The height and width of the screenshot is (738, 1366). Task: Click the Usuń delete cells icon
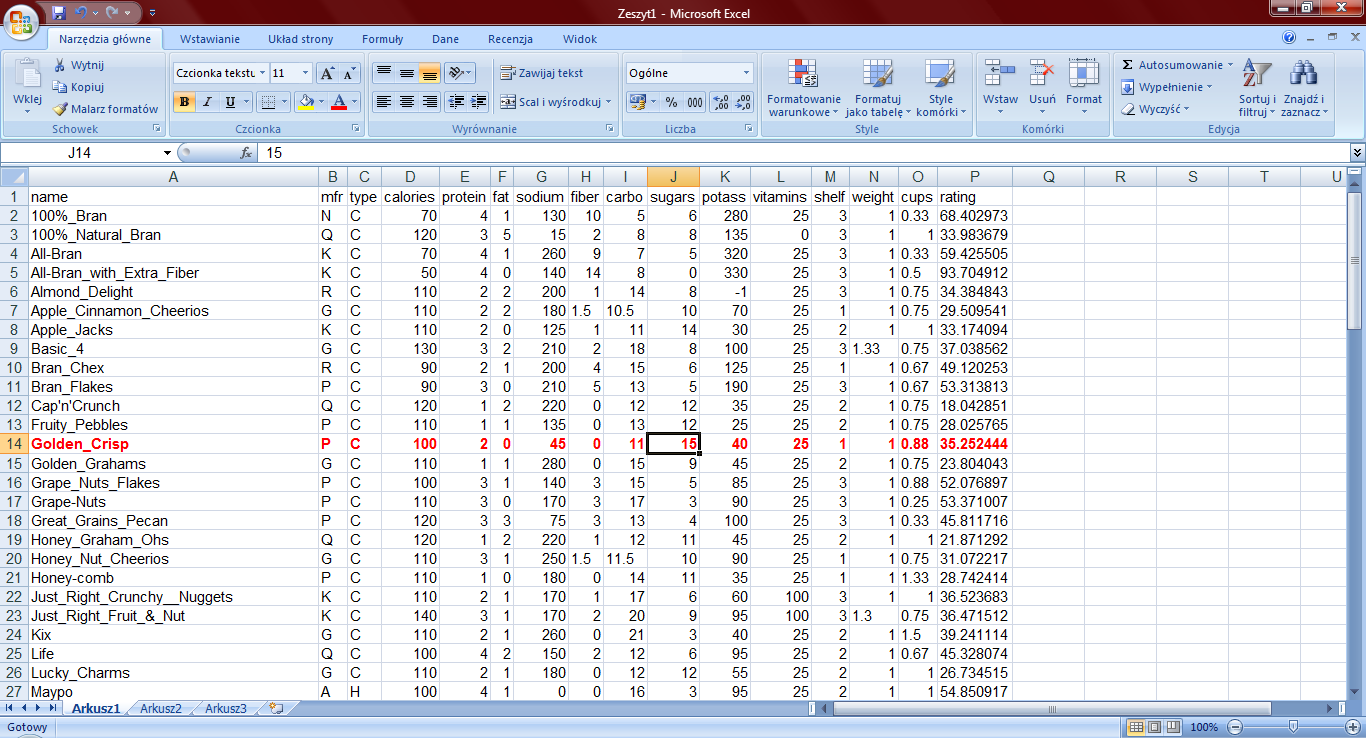(1042, 73)
